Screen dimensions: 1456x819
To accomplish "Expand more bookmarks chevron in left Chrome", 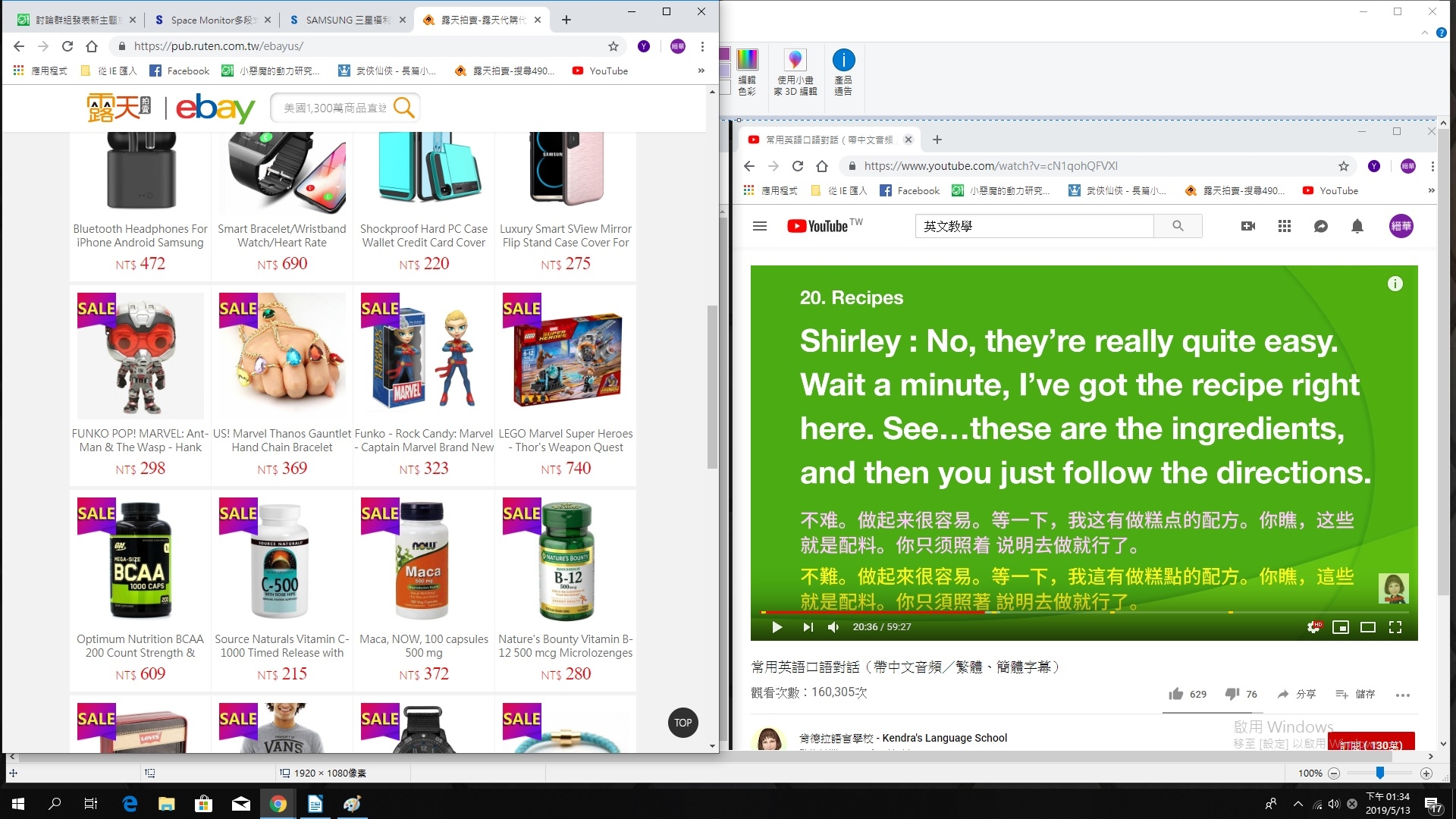I will [x=701, y=71].
